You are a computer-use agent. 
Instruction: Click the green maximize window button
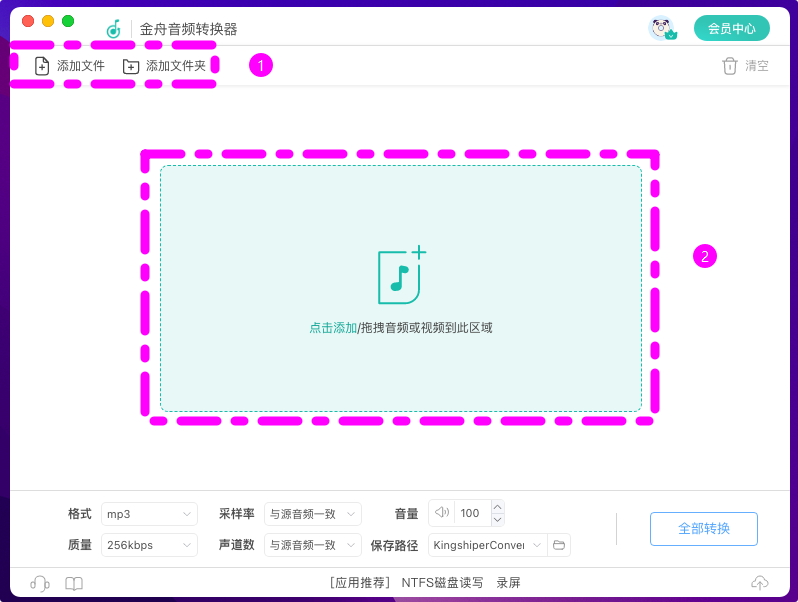pyautogui.click(x=68, y=21)
